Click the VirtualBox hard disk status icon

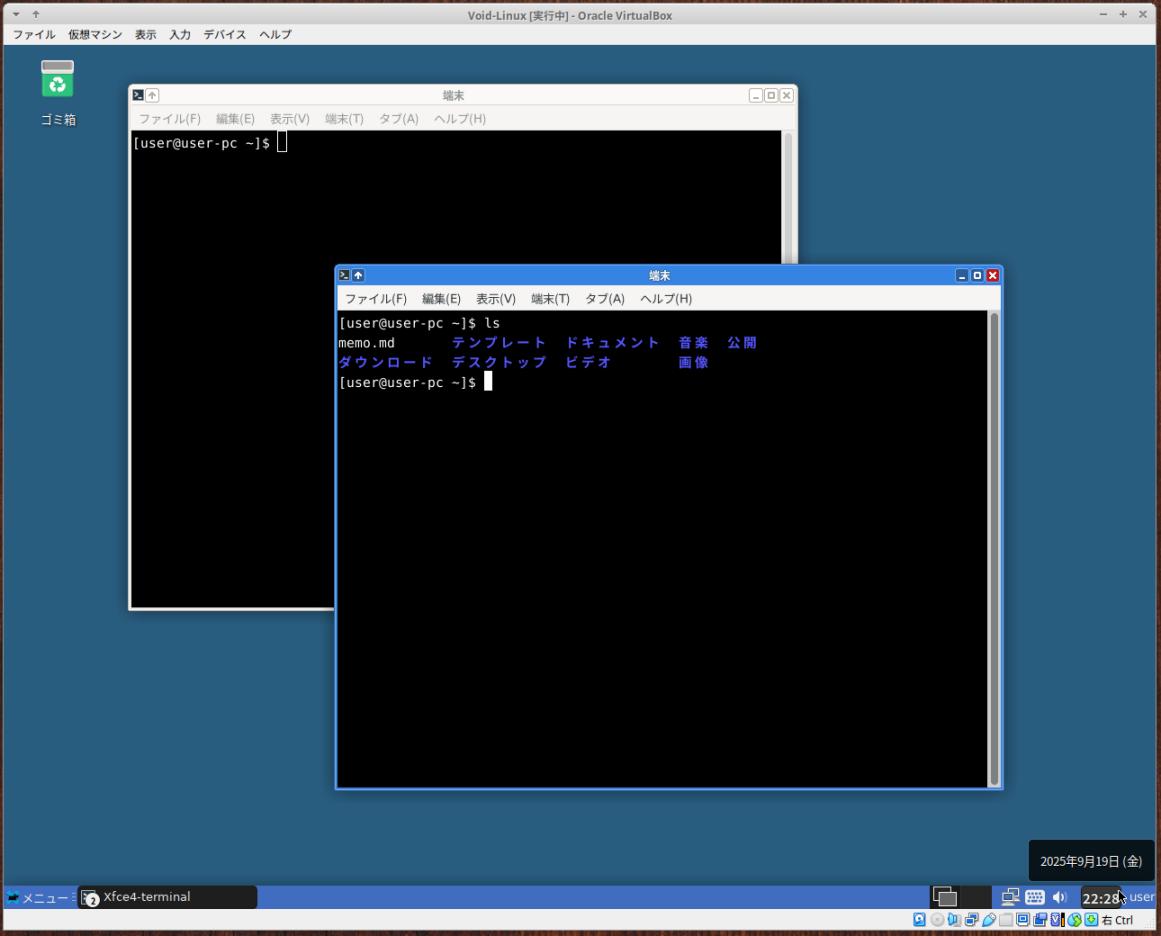click(919, 920)
